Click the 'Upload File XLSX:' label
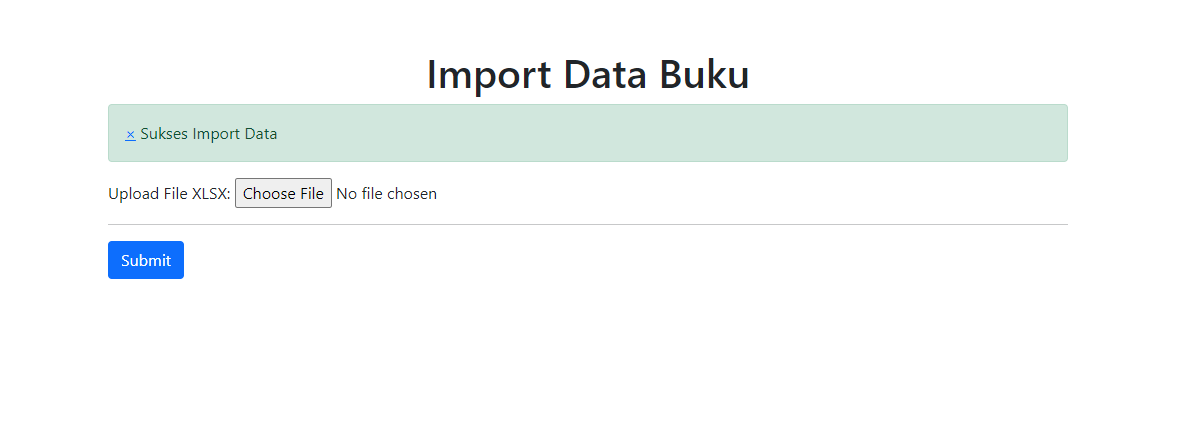This screenshot has width=1194, height=424. coord(169,193)
